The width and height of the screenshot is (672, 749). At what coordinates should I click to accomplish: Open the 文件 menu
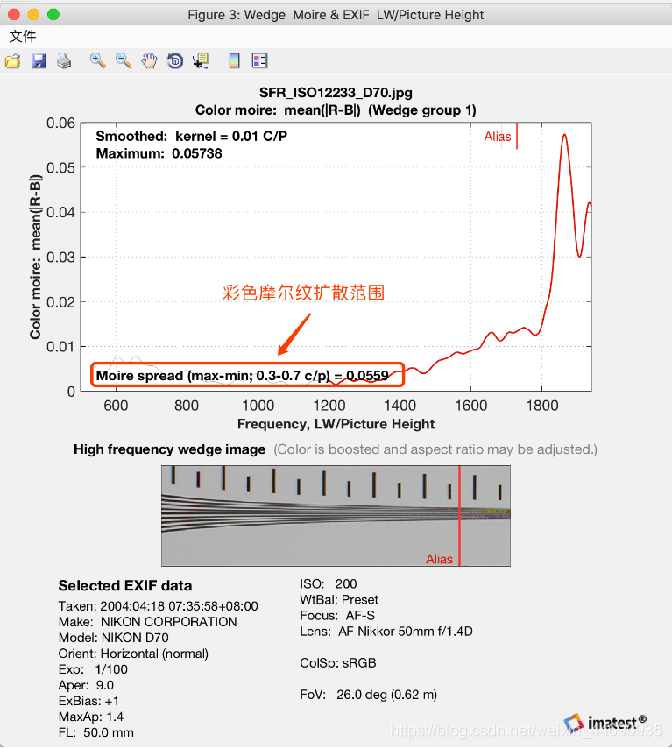(22, 36)
